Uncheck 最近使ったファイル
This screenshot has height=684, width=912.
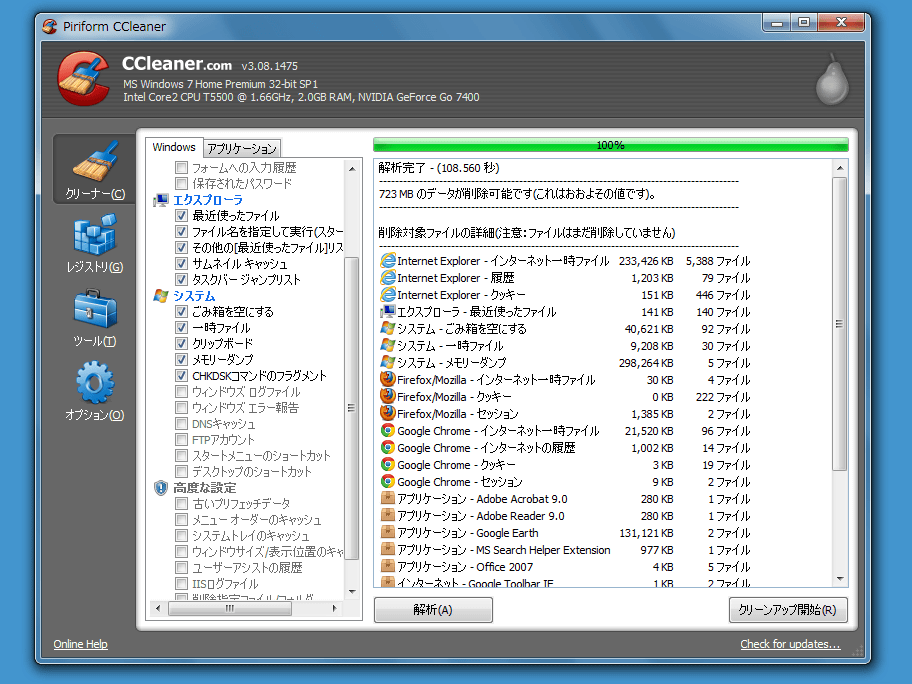[x=181, y=216]
